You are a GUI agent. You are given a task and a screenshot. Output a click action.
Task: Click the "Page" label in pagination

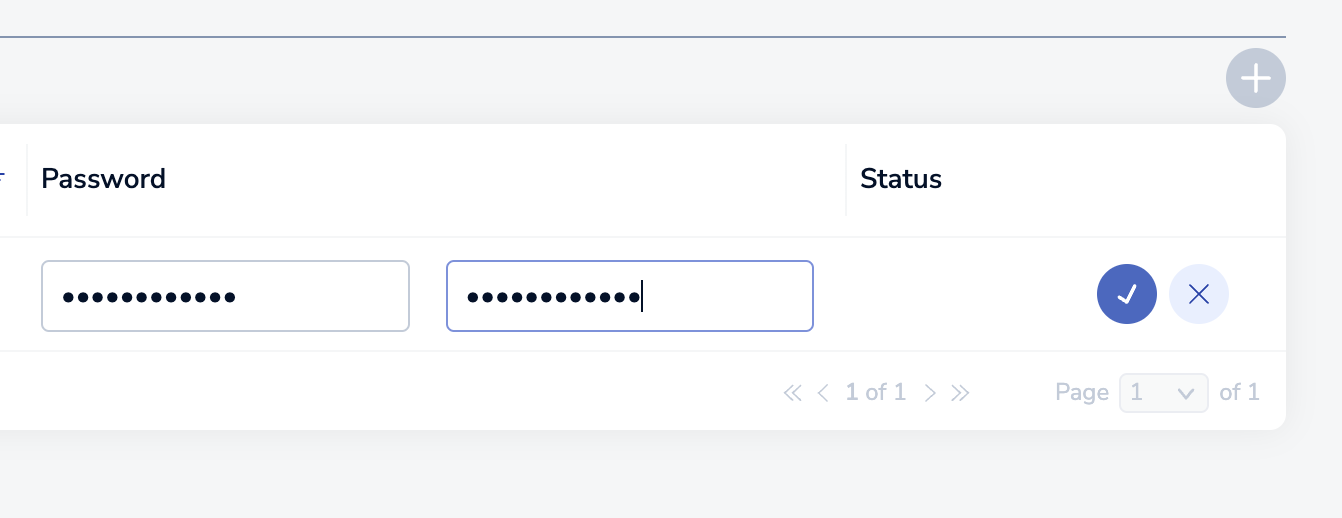(1082, 393)
